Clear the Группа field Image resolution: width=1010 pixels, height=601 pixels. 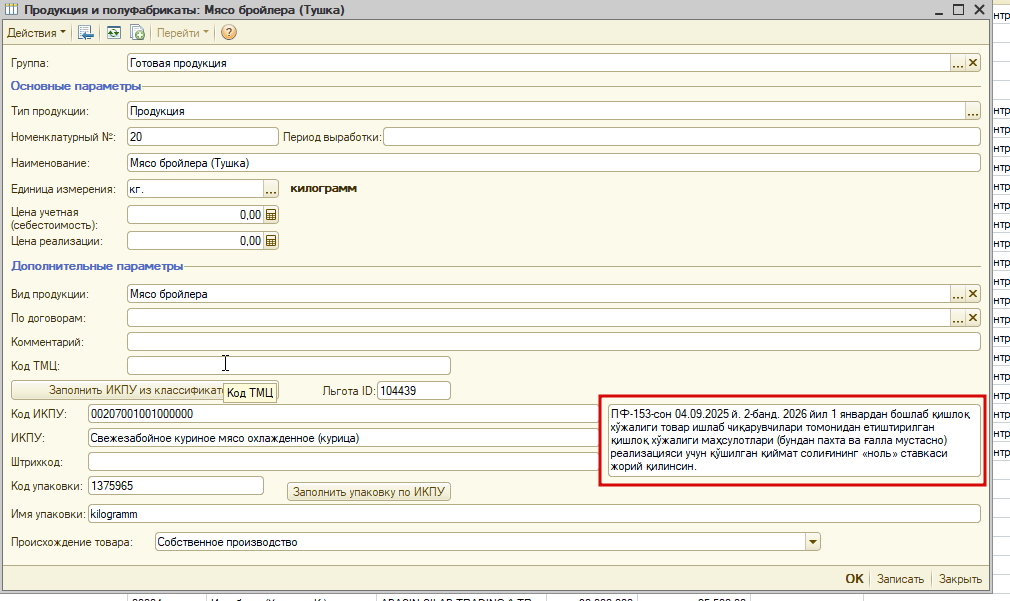pos(973,63)
